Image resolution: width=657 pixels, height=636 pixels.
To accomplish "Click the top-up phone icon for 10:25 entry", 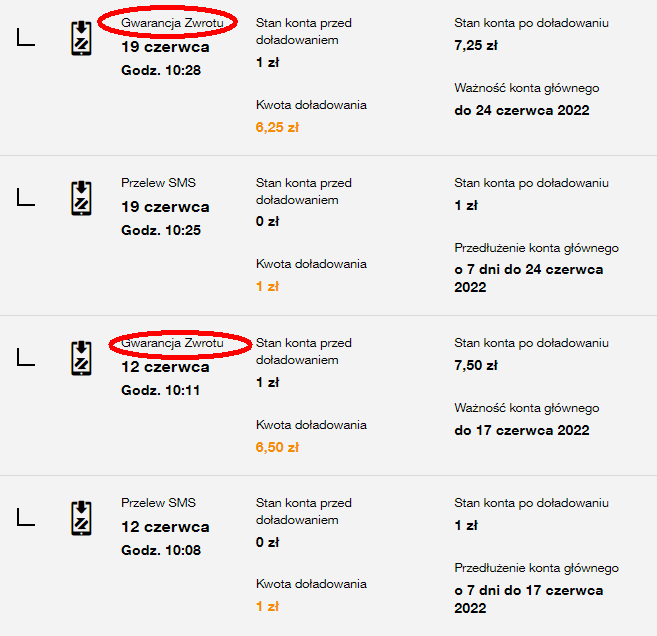I will [x=80, y=198].
